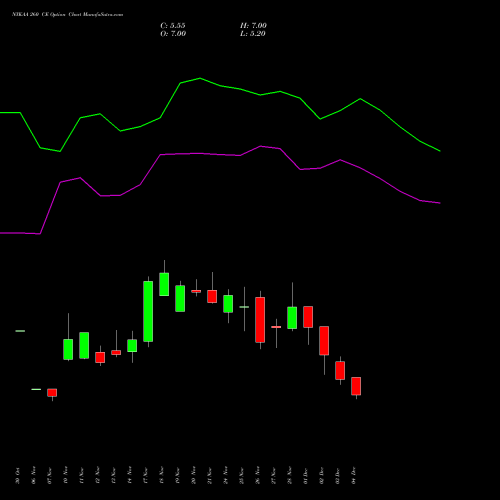
Task: Click the 06 Nov date label
Action: pos(34,476)
